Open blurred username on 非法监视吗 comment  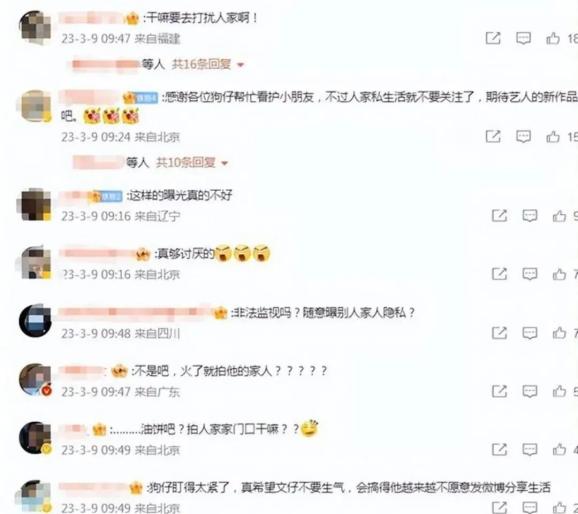135,313
